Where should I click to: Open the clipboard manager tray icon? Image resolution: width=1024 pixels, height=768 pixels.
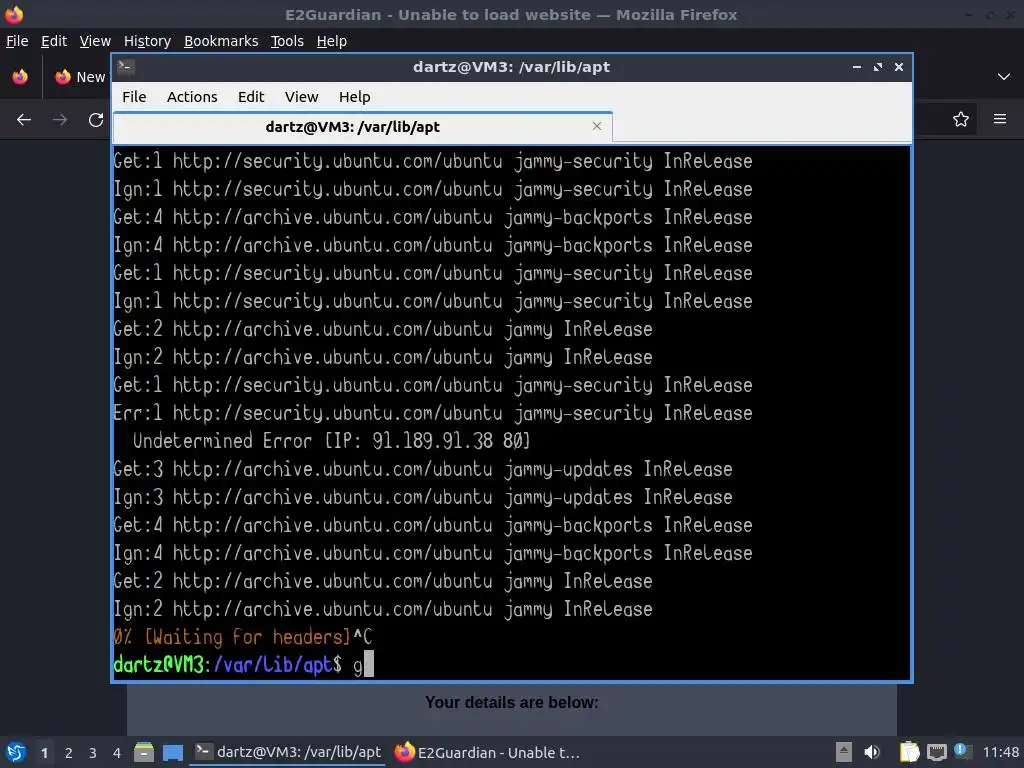coord(909,752)
